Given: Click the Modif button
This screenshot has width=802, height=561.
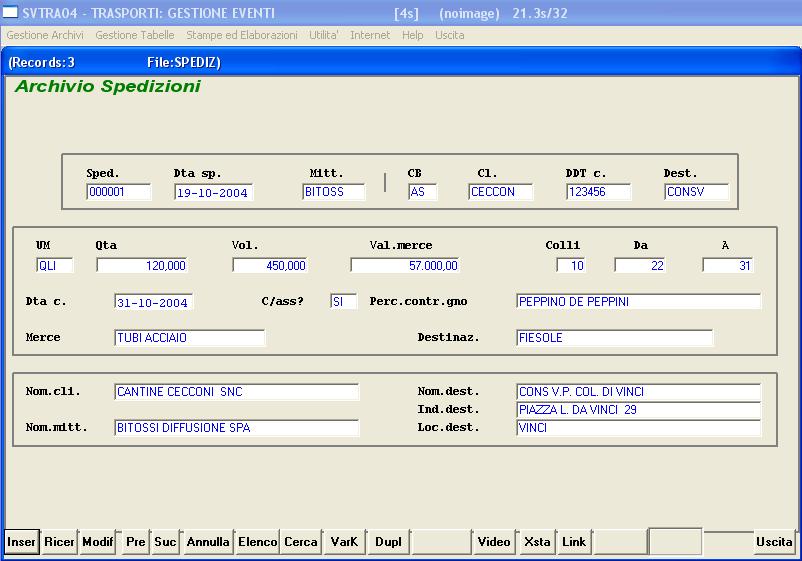Looking at the screenshot, I should click(x=98, y=542).
